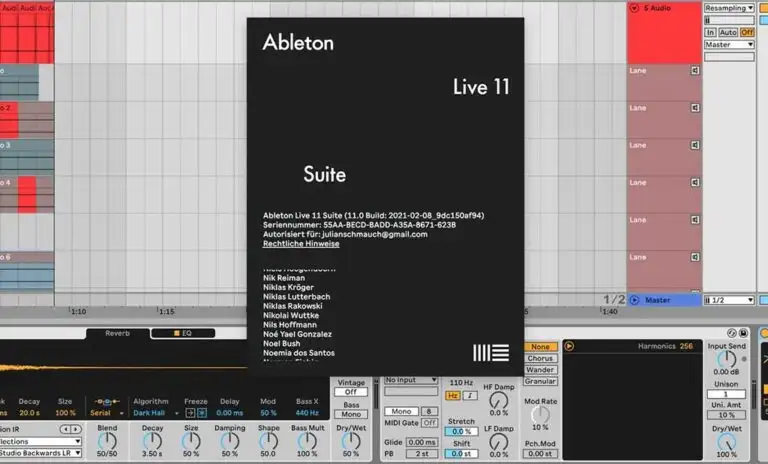
Task: Click the hot-swap icon in device title bar
Action: click(732, 333)
